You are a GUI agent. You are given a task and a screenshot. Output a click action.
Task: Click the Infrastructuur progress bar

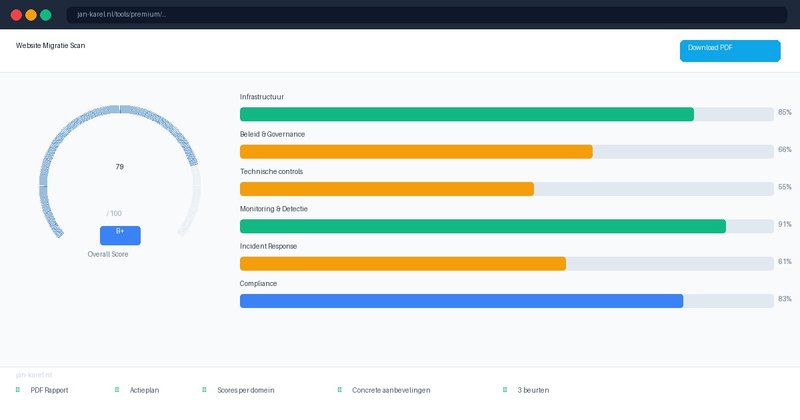point(507,114)
